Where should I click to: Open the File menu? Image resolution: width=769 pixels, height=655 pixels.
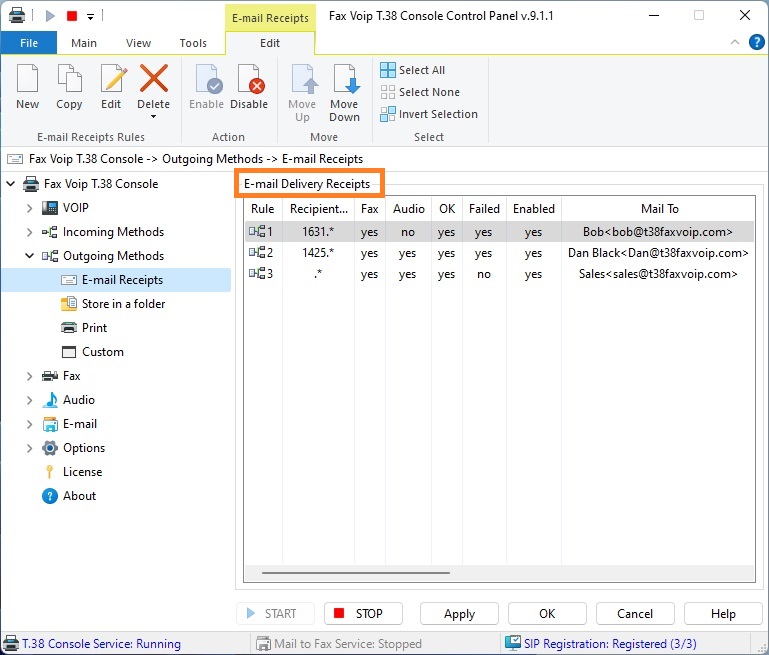click(29, 43)
